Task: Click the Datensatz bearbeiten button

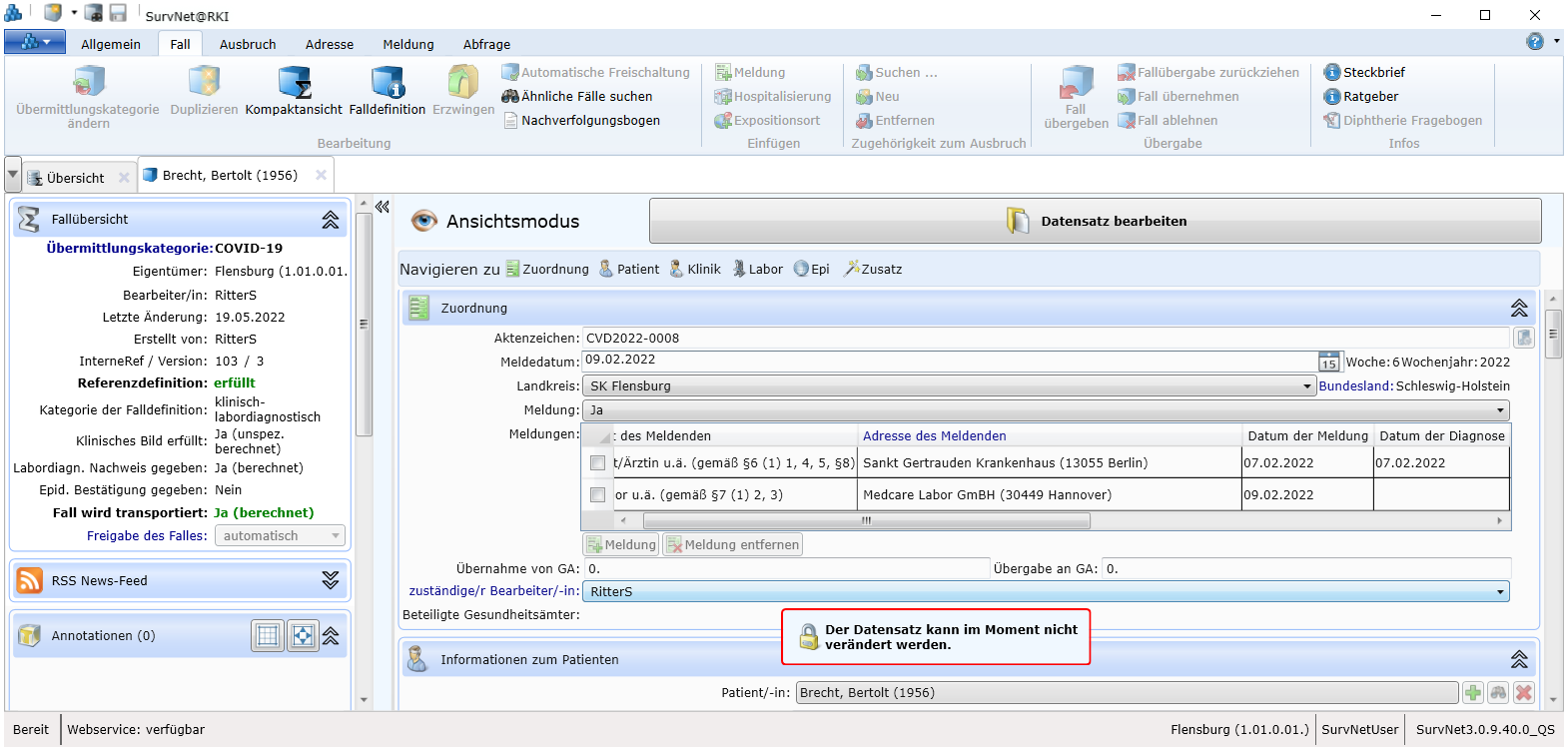Action: [1095, 222]
